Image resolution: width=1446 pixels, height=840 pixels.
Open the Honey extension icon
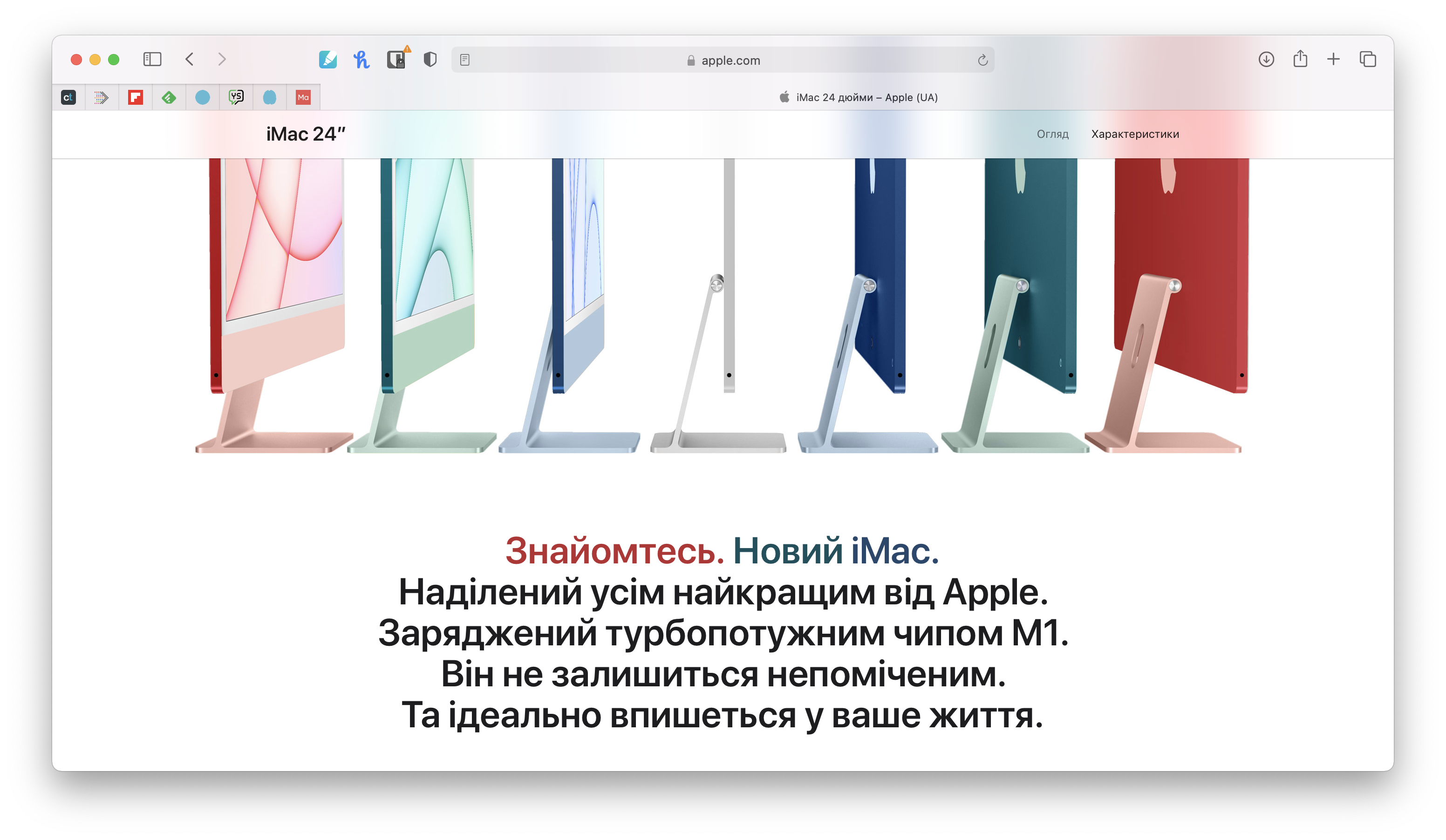[361, 59]
